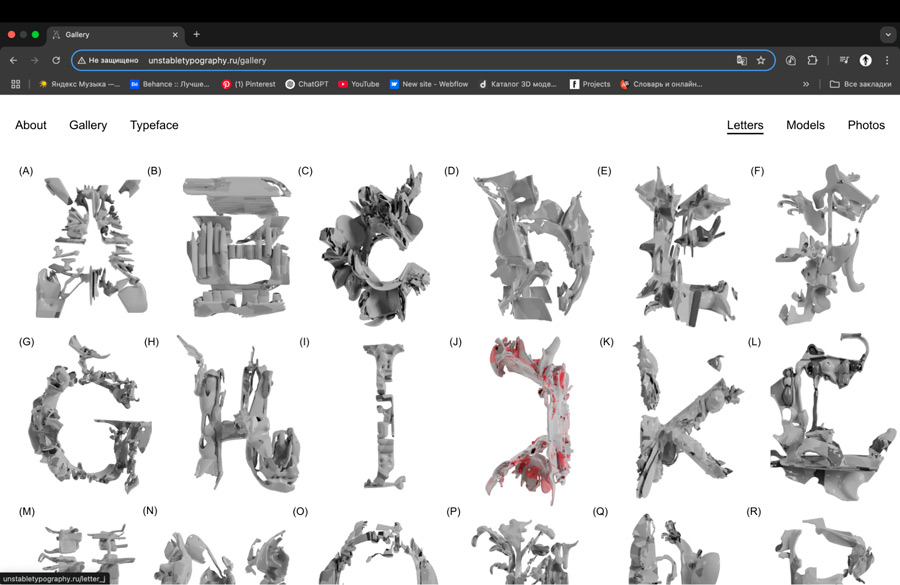The image size is (900, 585).
Task: Open the letter F artwork
Action: coord(828,245)
